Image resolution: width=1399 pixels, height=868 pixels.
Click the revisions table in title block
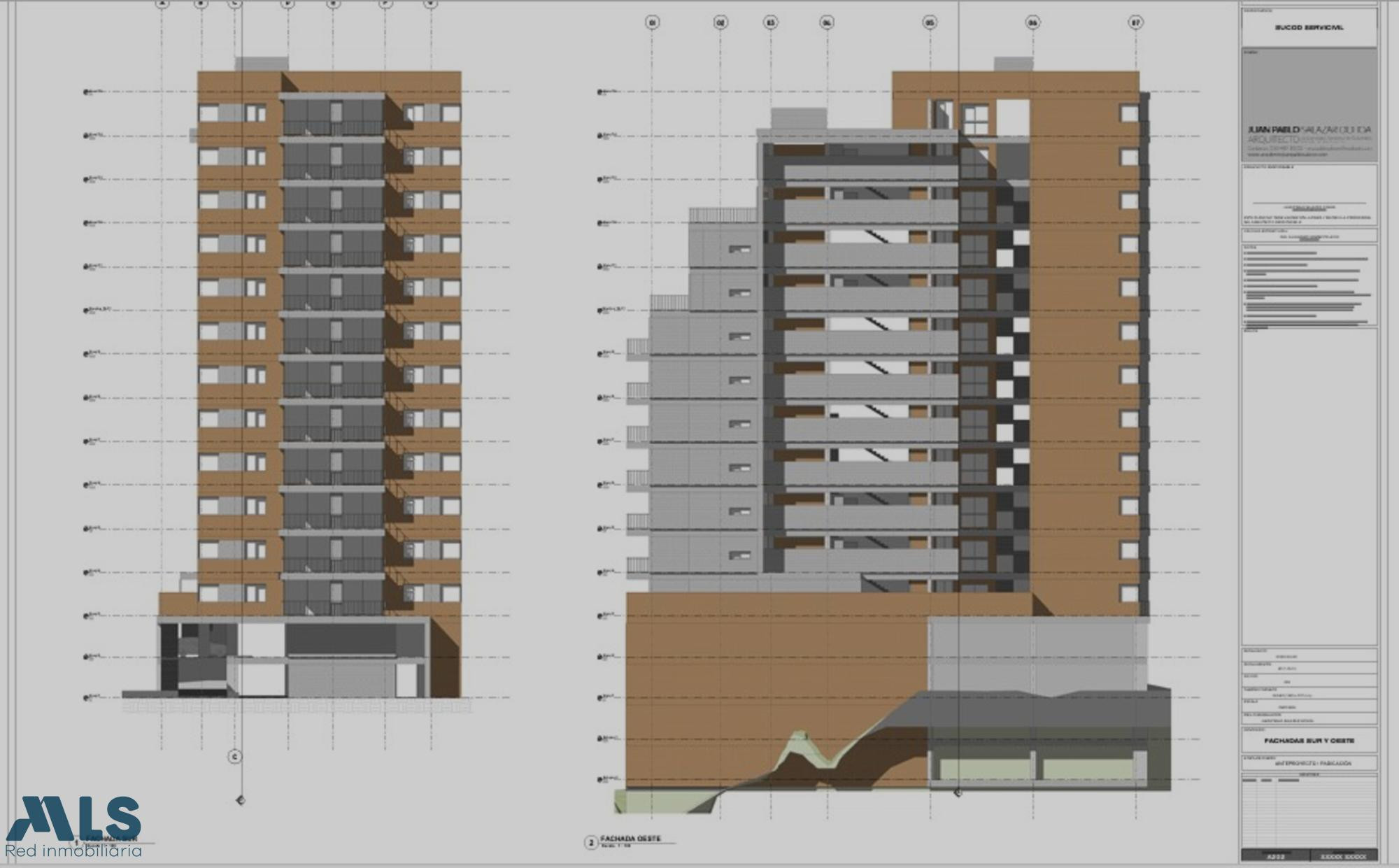point(1309,811)
